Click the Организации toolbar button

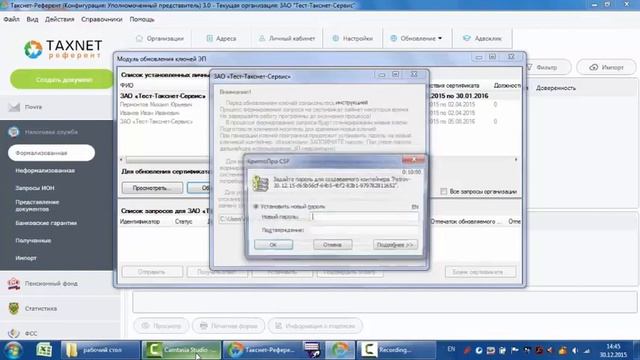[160, 38]
